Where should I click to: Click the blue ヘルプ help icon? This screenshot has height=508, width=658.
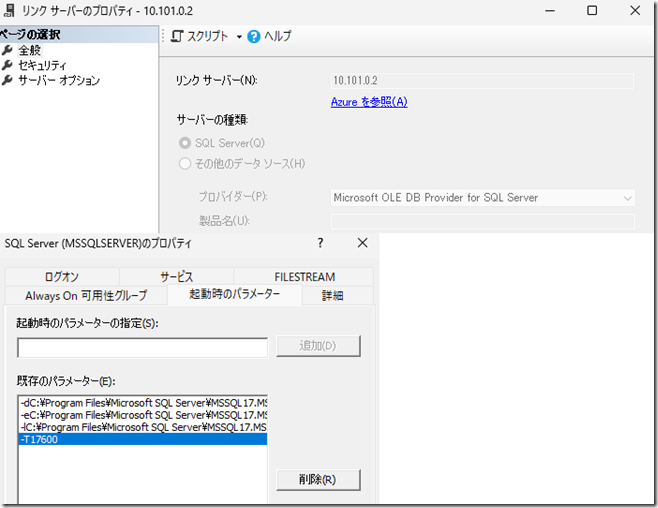(x=254, y=36)
